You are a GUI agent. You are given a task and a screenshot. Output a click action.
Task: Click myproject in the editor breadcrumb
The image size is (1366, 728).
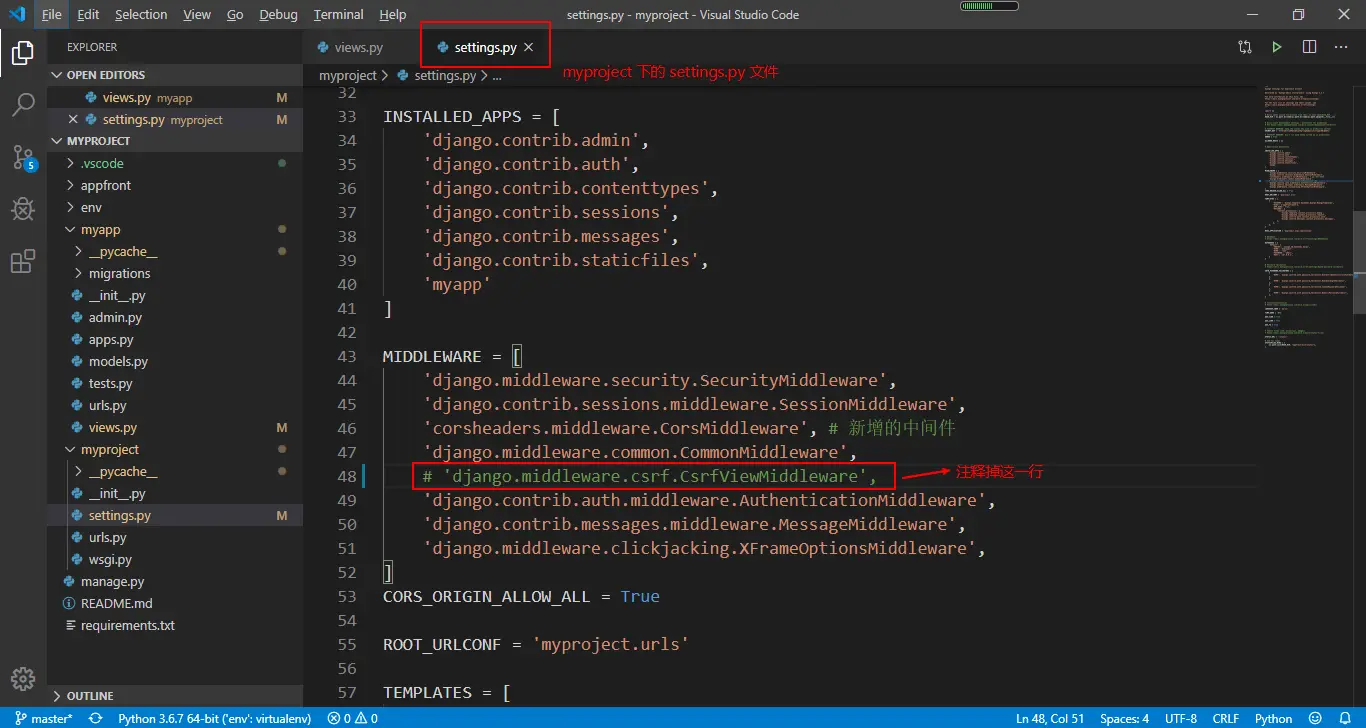tap(348, 75)
